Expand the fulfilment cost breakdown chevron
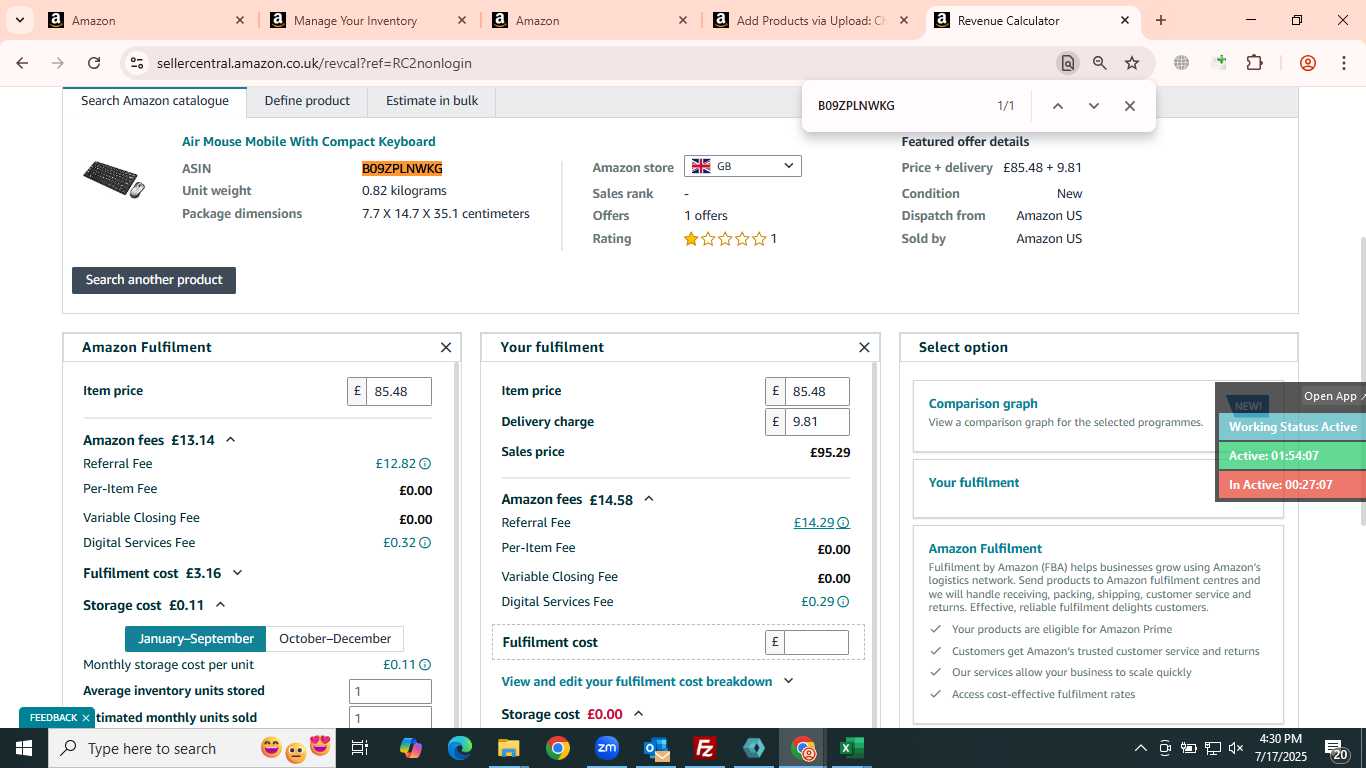 [x=788, y=681]
